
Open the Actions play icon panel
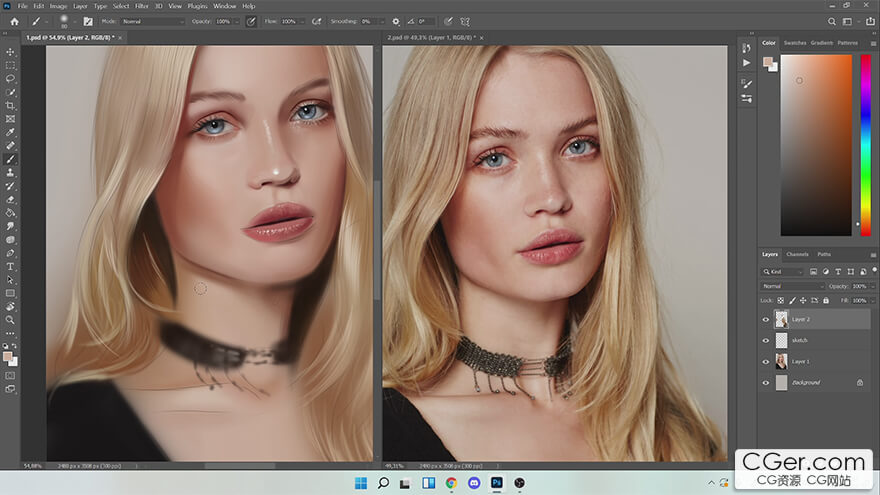(x=746, y=63)
